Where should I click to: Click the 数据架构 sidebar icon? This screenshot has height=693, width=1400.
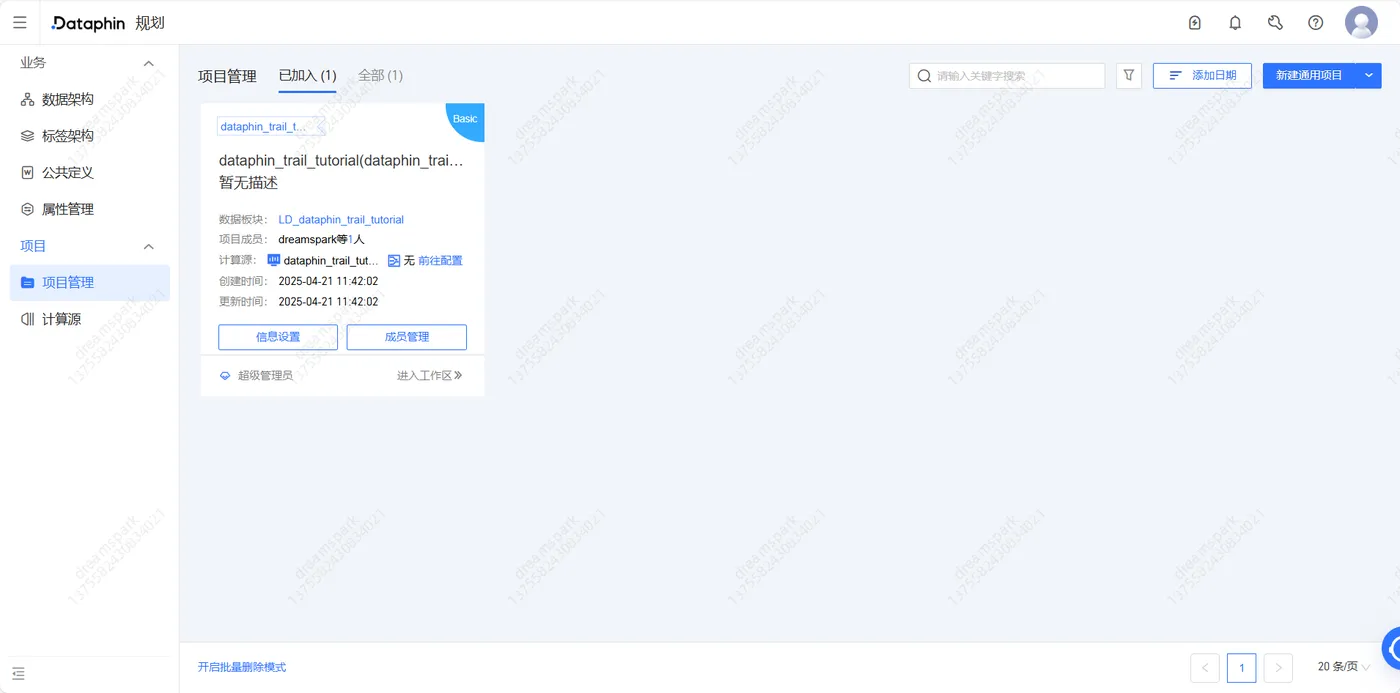[28, 99]
